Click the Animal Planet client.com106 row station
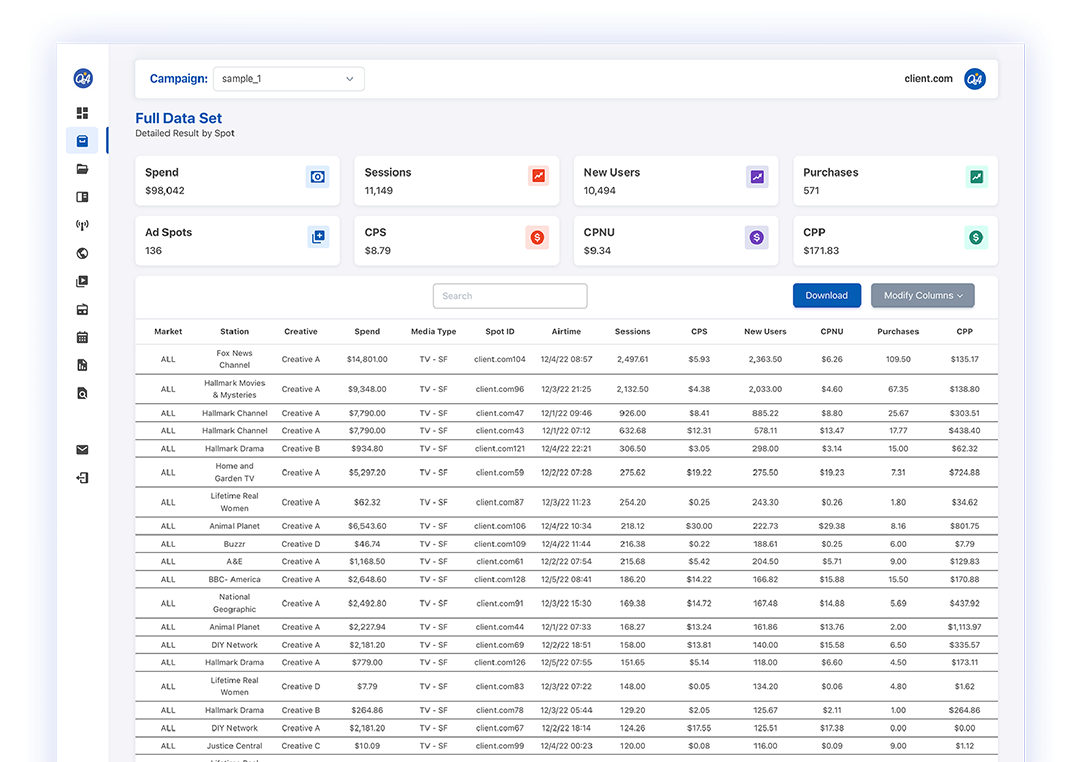 234,526
